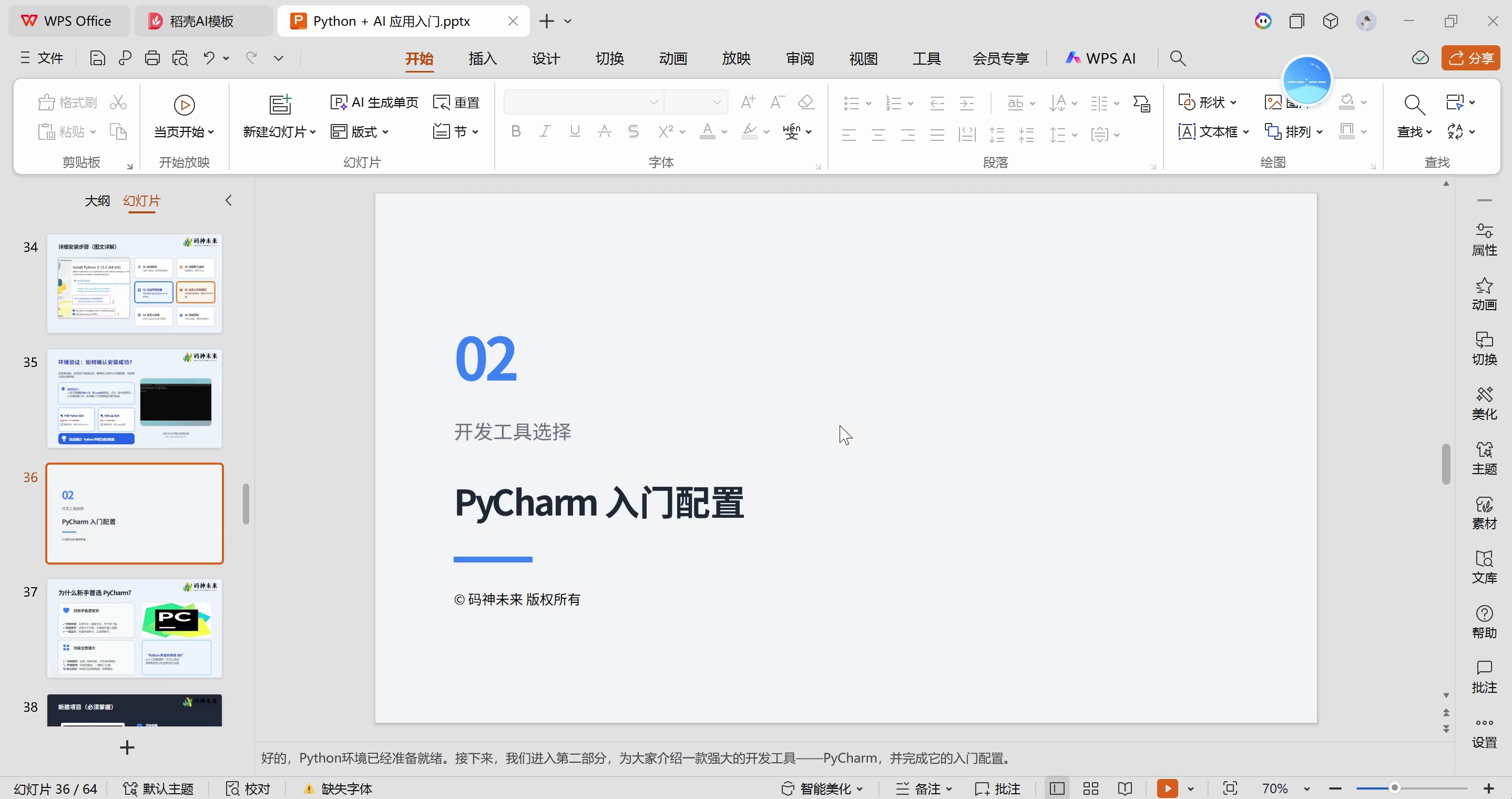The image size is (1512, 799).
Task: Switch to slide sorter view icon
Action: click(1090, 788)
